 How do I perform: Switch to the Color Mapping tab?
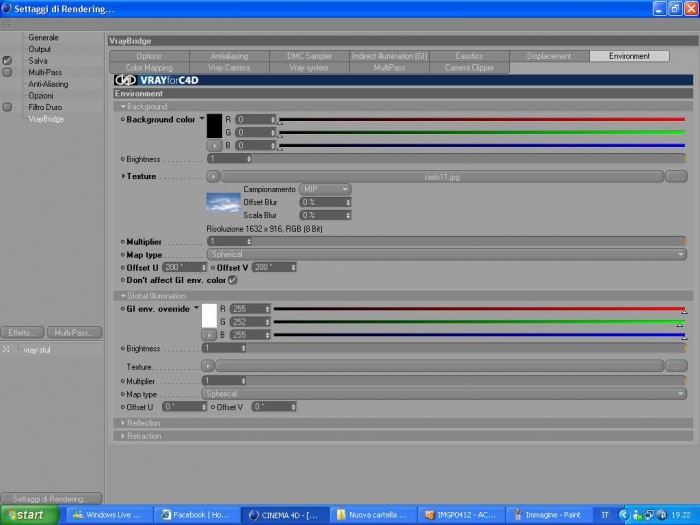[149, 67]
